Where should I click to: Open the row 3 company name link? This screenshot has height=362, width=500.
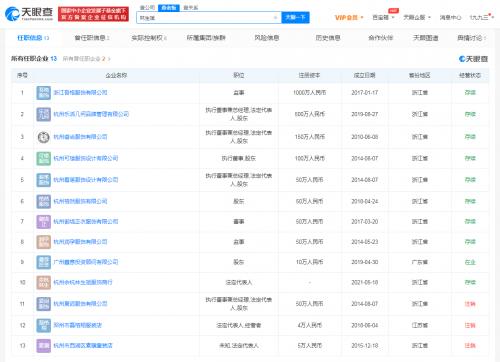[80, 137]
